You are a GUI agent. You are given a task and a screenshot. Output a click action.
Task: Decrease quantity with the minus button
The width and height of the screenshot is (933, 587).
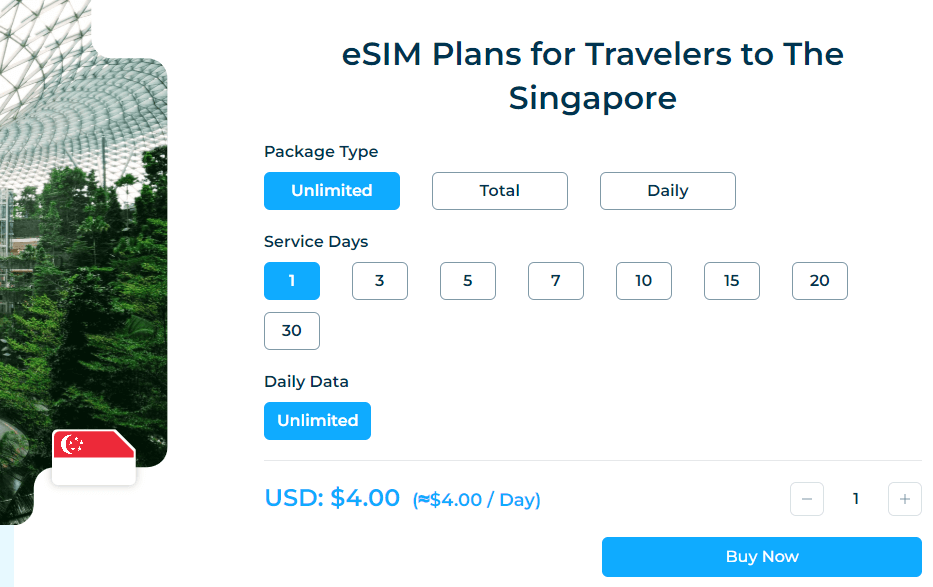pos(806,498)
